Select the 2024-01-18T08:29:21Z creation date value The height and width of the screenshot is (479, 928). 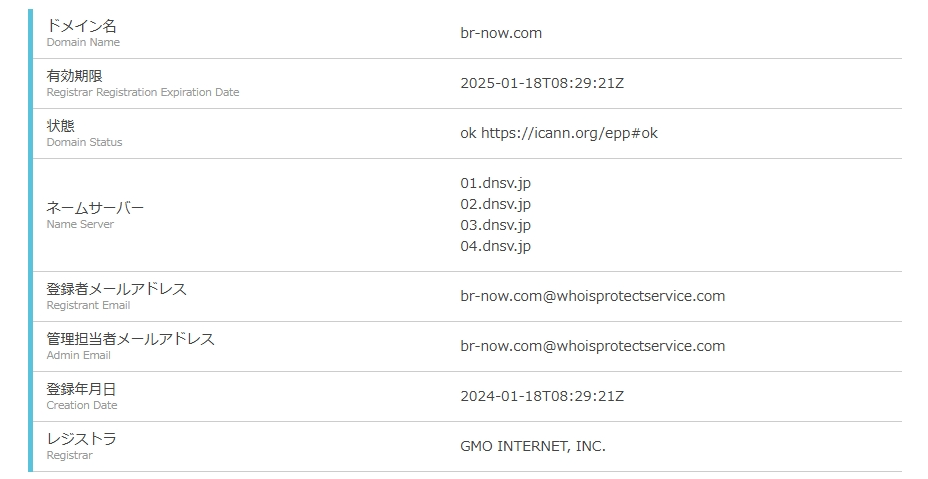542,396
